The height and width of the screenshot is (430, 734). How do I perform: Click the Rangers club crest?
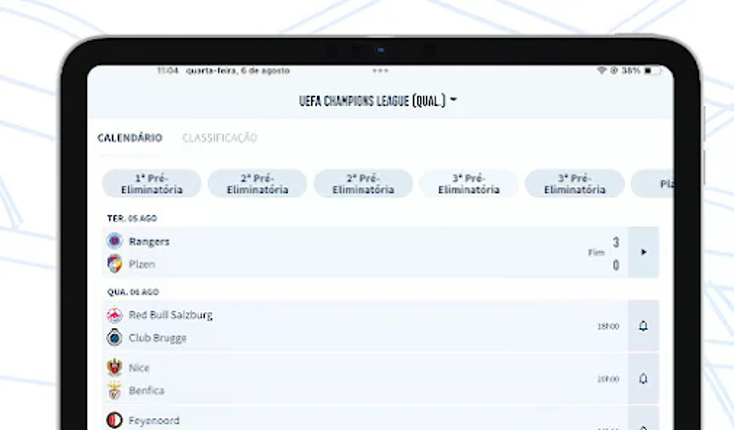(115, 241)
